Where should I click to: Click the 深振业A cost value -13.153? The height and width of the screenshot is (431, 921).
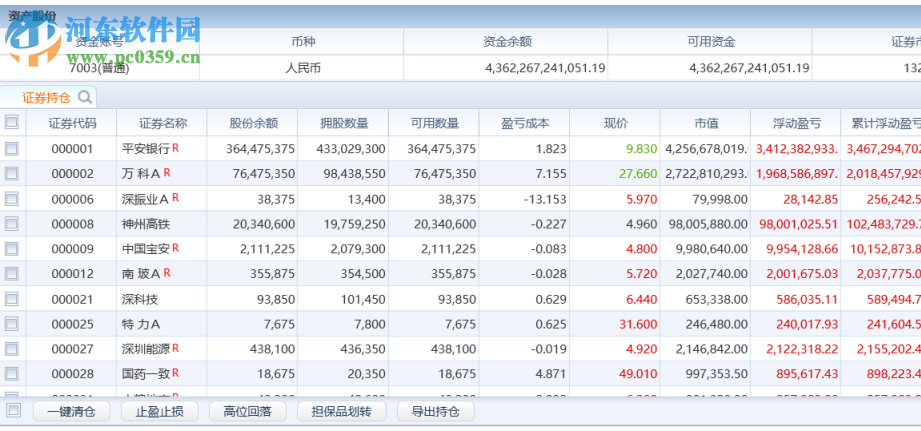545,200
